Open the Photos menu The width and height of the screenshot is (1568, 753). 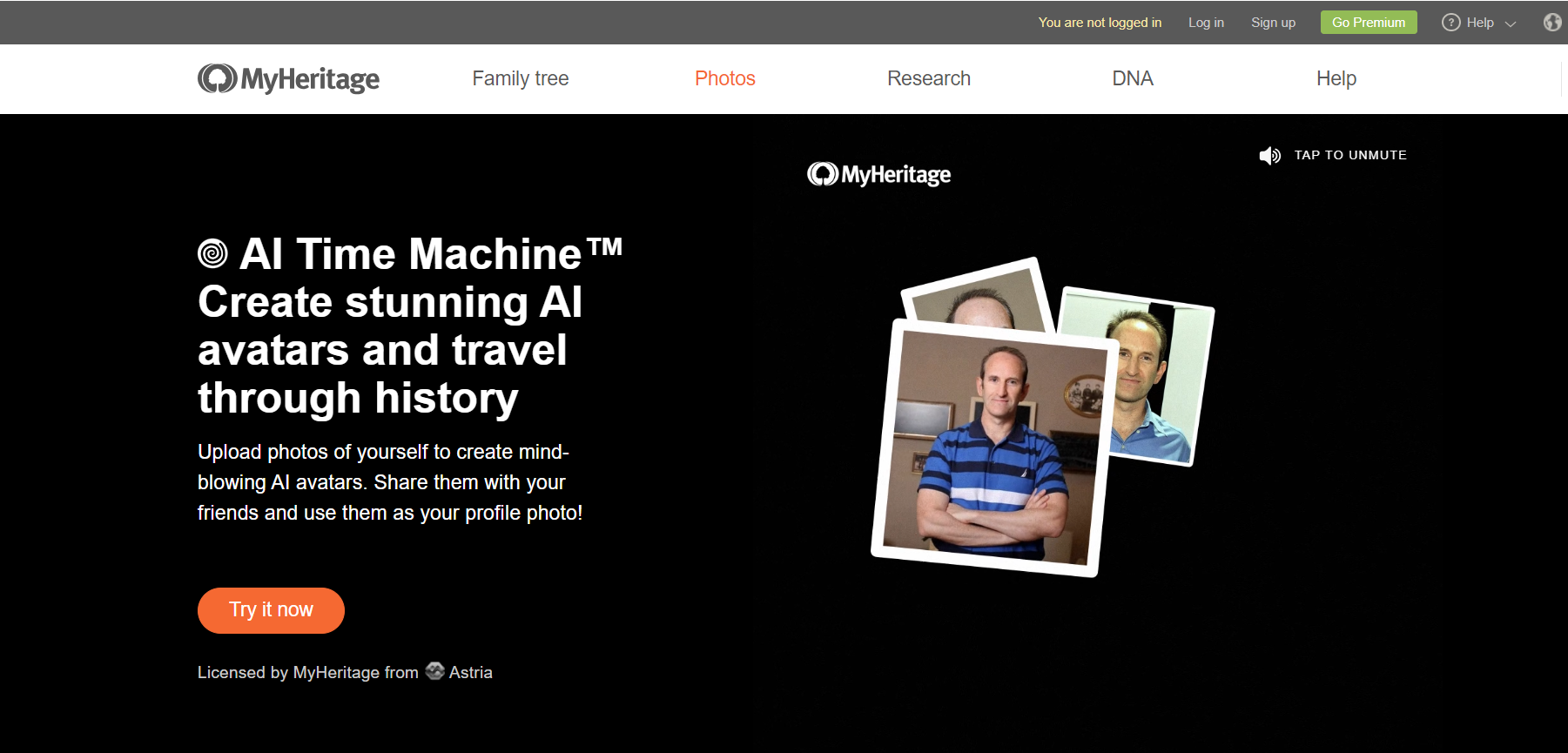(725, 78)
